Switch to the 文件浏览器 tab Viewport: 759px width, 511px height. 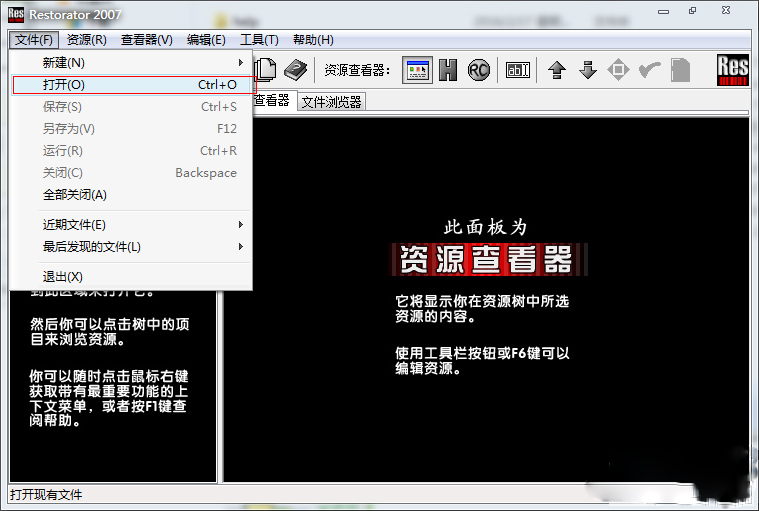point(331,102)
